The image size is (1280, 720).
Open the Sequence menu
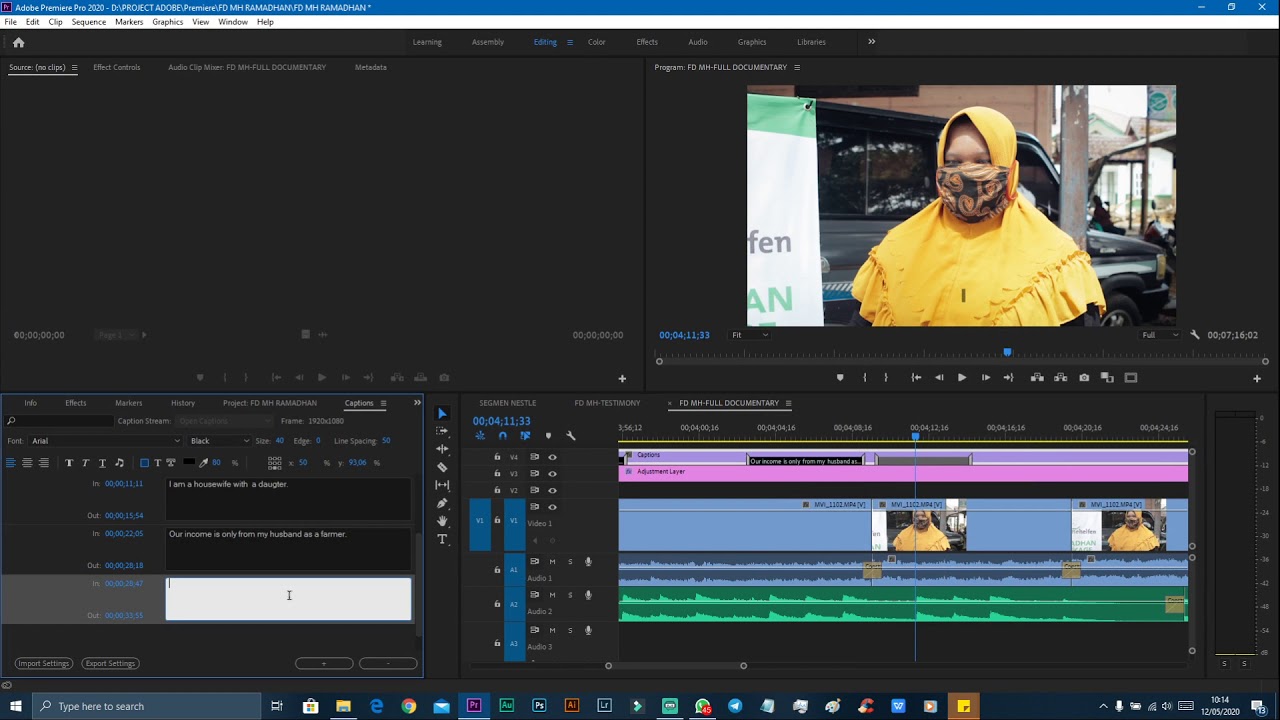[88, 22]
